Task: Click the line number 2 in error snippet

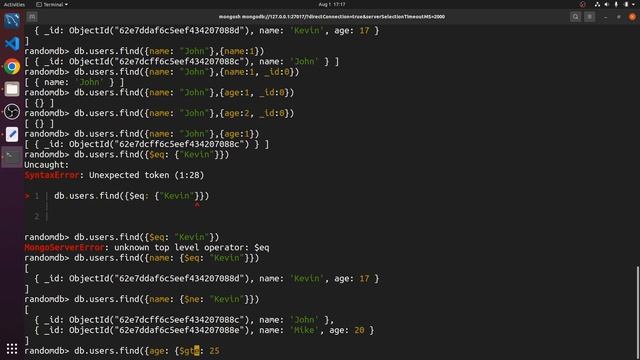Action: click(36, 216)
